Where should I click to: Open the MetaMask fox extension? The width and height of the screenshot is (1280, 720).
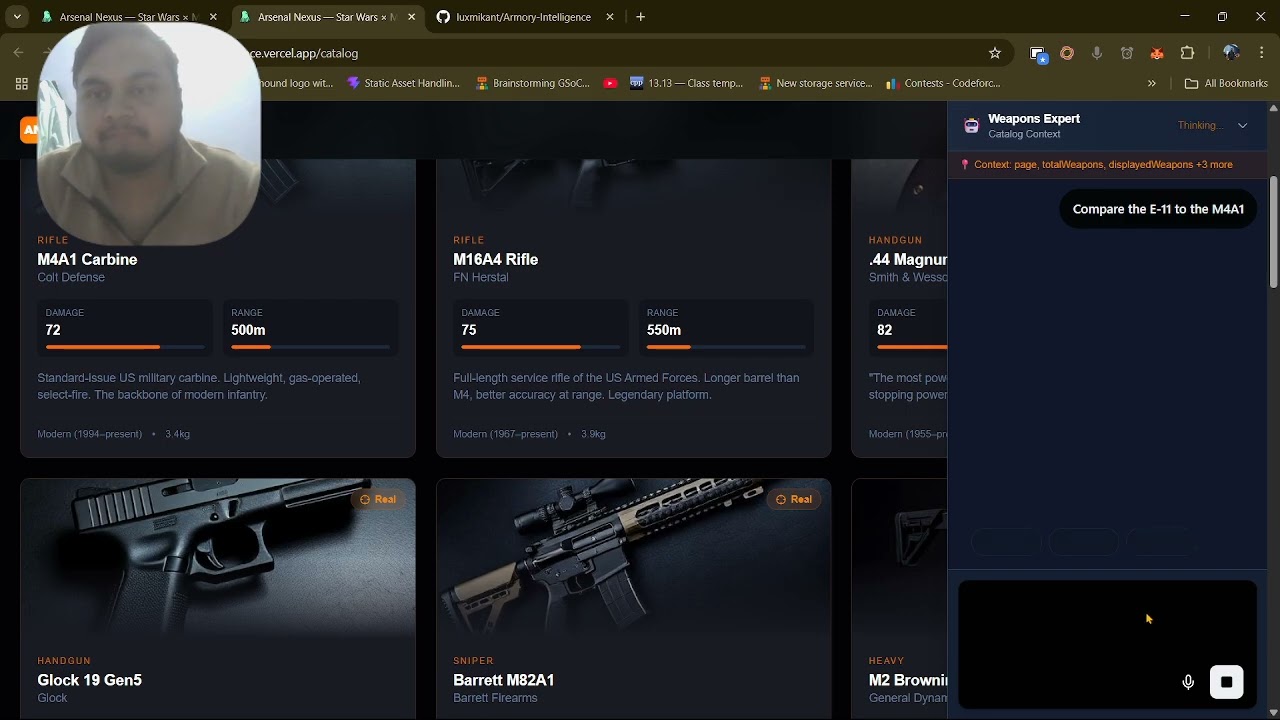pos(1157,53)
